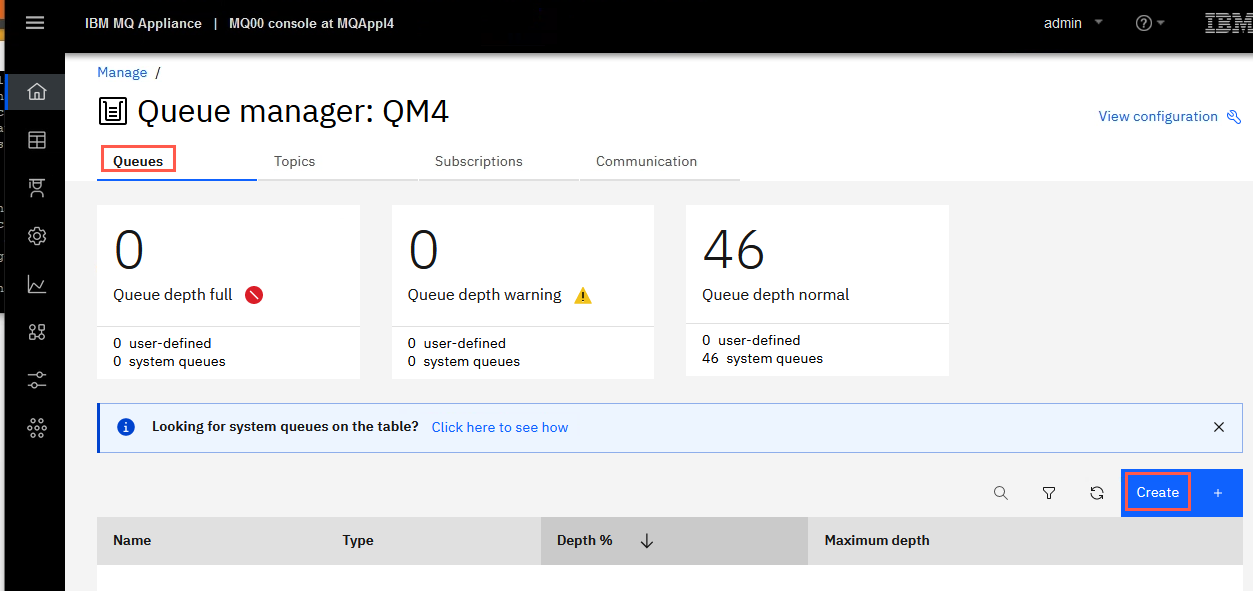Go to the Home icon in sidebar

(37, 92)
